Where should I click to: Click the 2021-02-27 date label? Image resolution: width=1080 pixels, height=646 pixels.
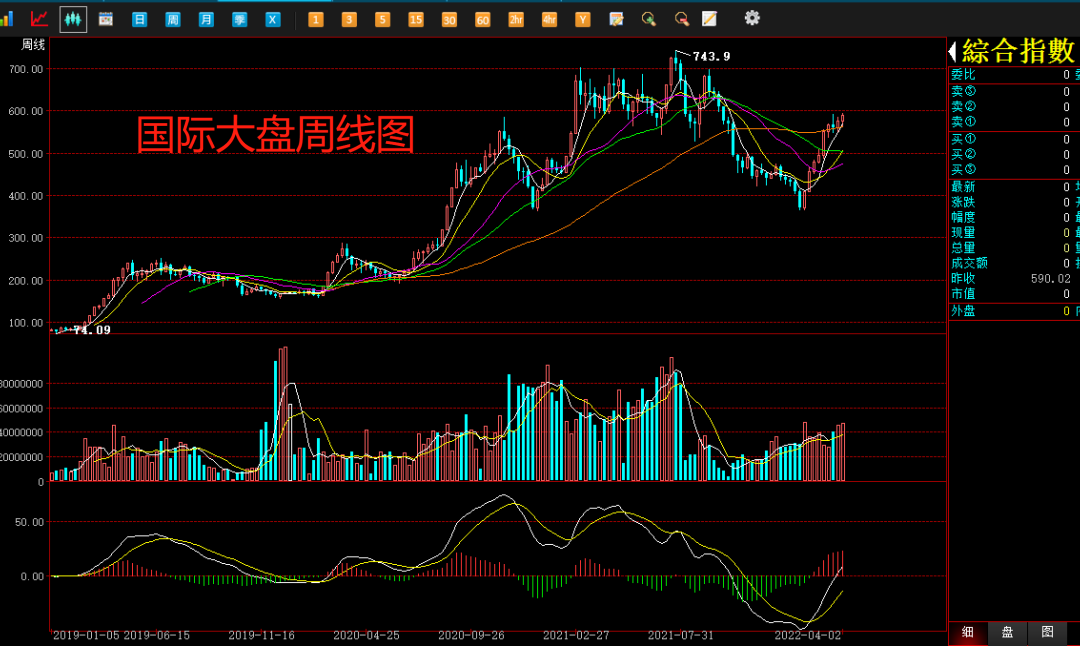576,636
